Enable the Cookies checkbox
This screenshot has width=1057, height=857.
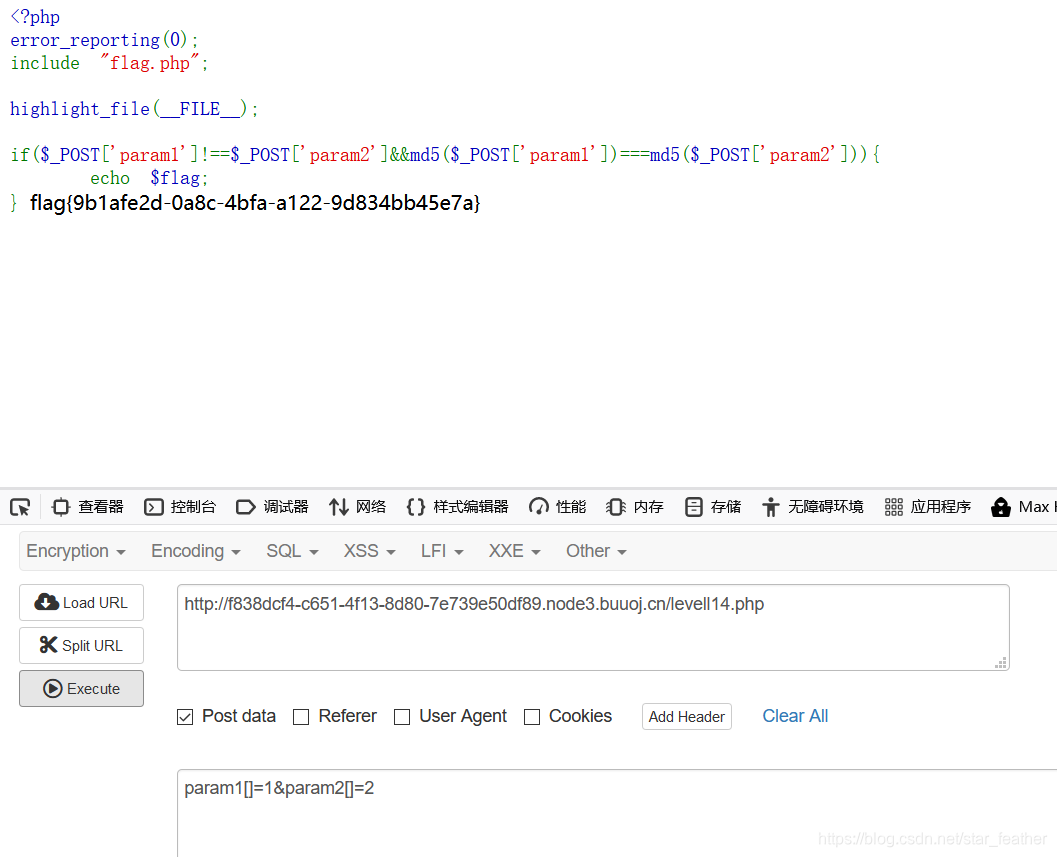532,717
